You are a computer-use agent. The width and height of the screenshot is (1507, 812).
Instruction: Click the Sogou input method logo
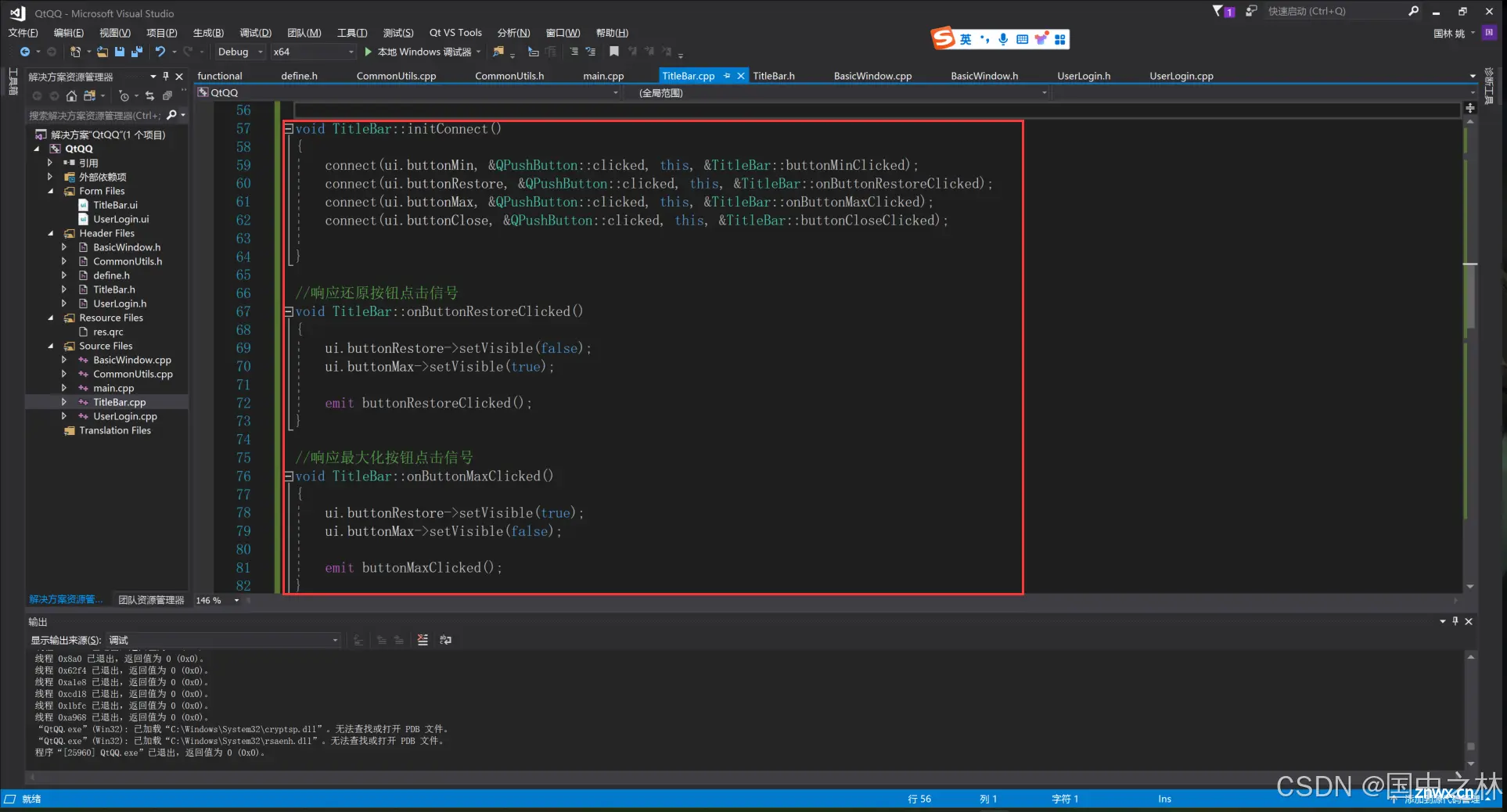(x=943, y=38)
